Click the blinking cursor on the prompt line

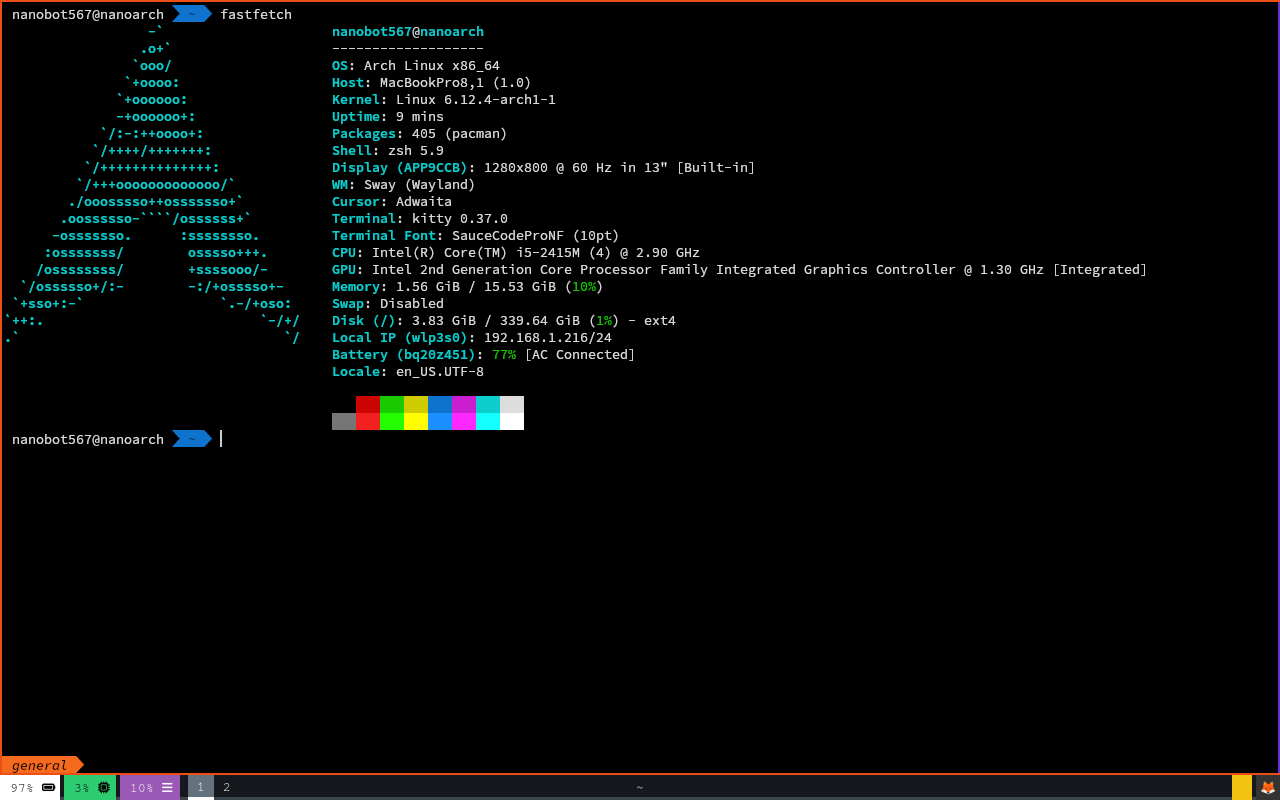tap(221, 438)
